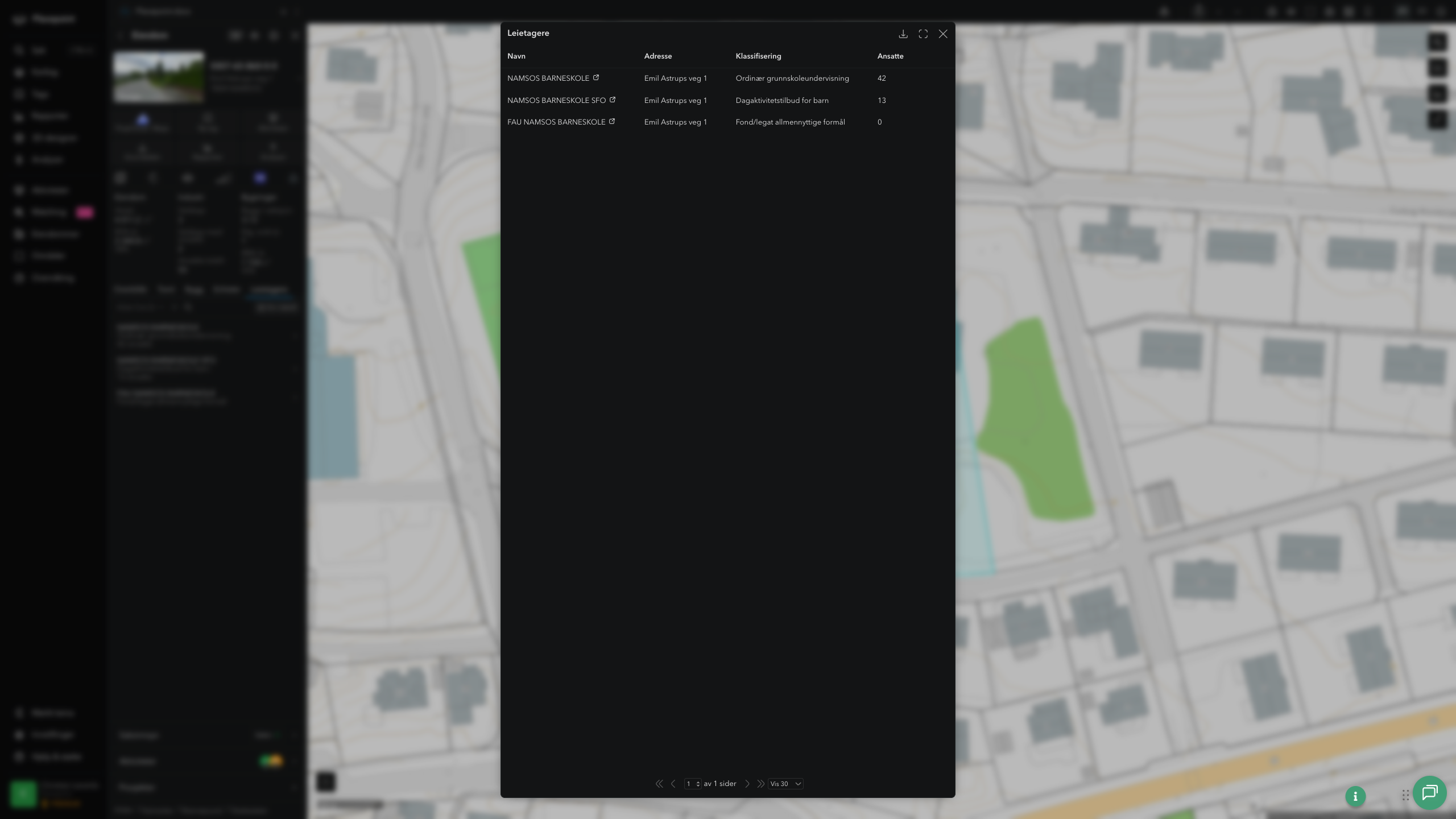
Task: Jump to the last page of results
Action: point(760,784)
